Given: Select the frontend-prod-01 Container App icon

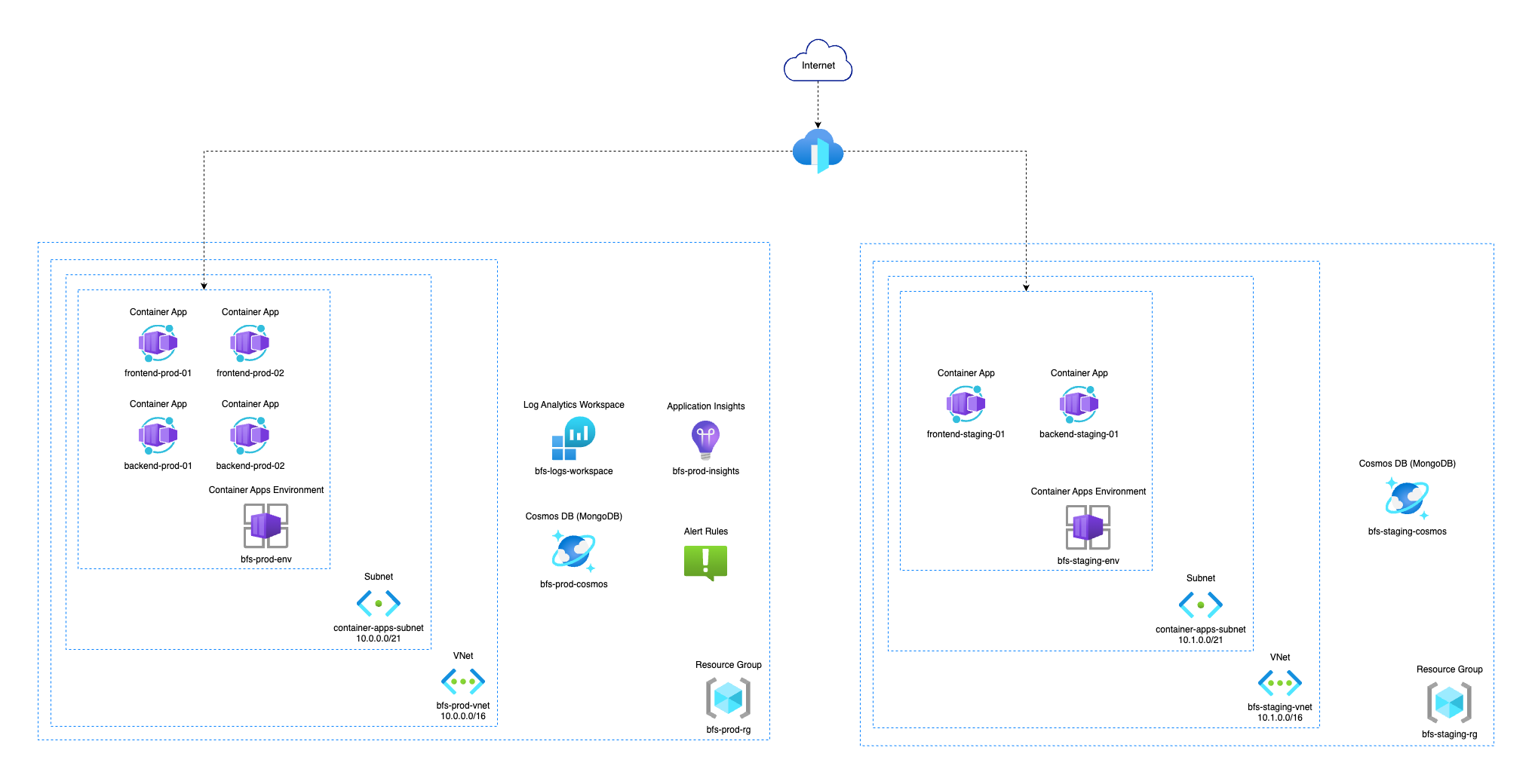Looking at the screenshot, I should pos(158,343).
